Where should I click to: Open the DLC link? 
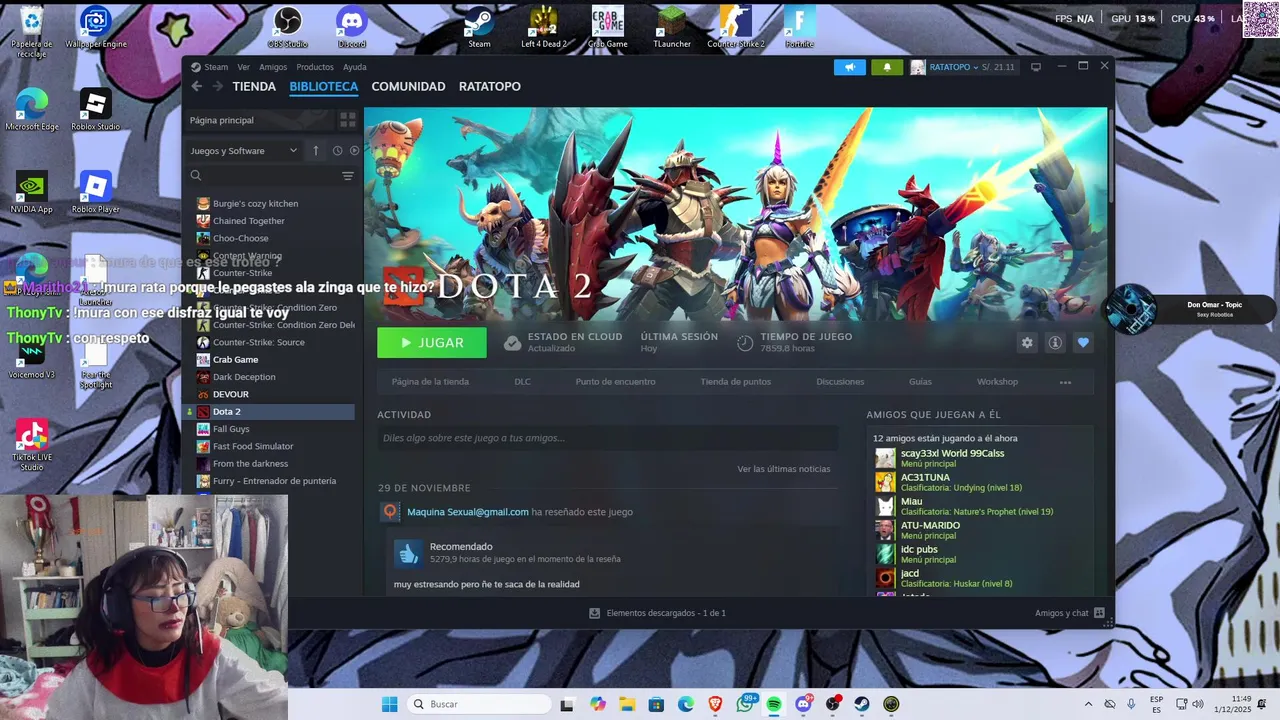522,382
